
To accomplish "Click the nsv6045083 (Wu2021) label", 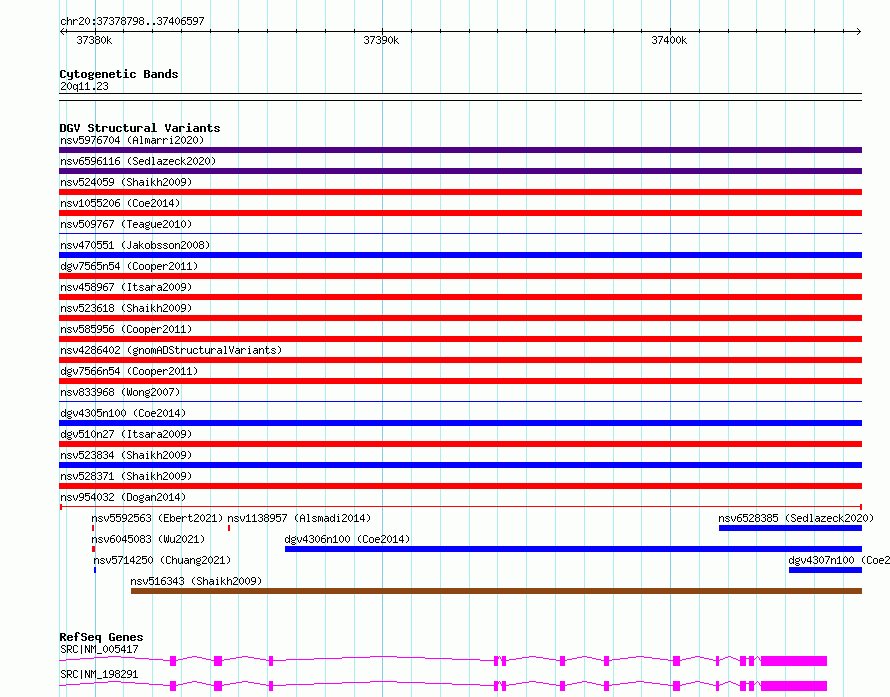I will (148, 539).
